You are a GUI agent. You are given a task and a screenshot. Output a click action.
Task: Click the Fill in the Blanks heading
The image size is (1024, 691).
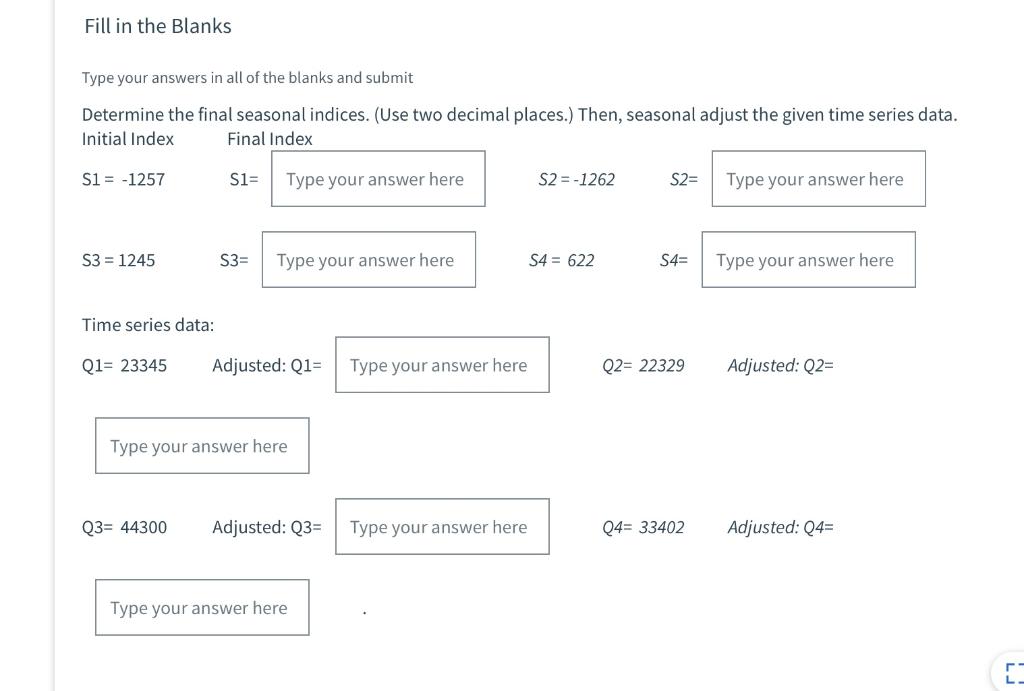157,26
